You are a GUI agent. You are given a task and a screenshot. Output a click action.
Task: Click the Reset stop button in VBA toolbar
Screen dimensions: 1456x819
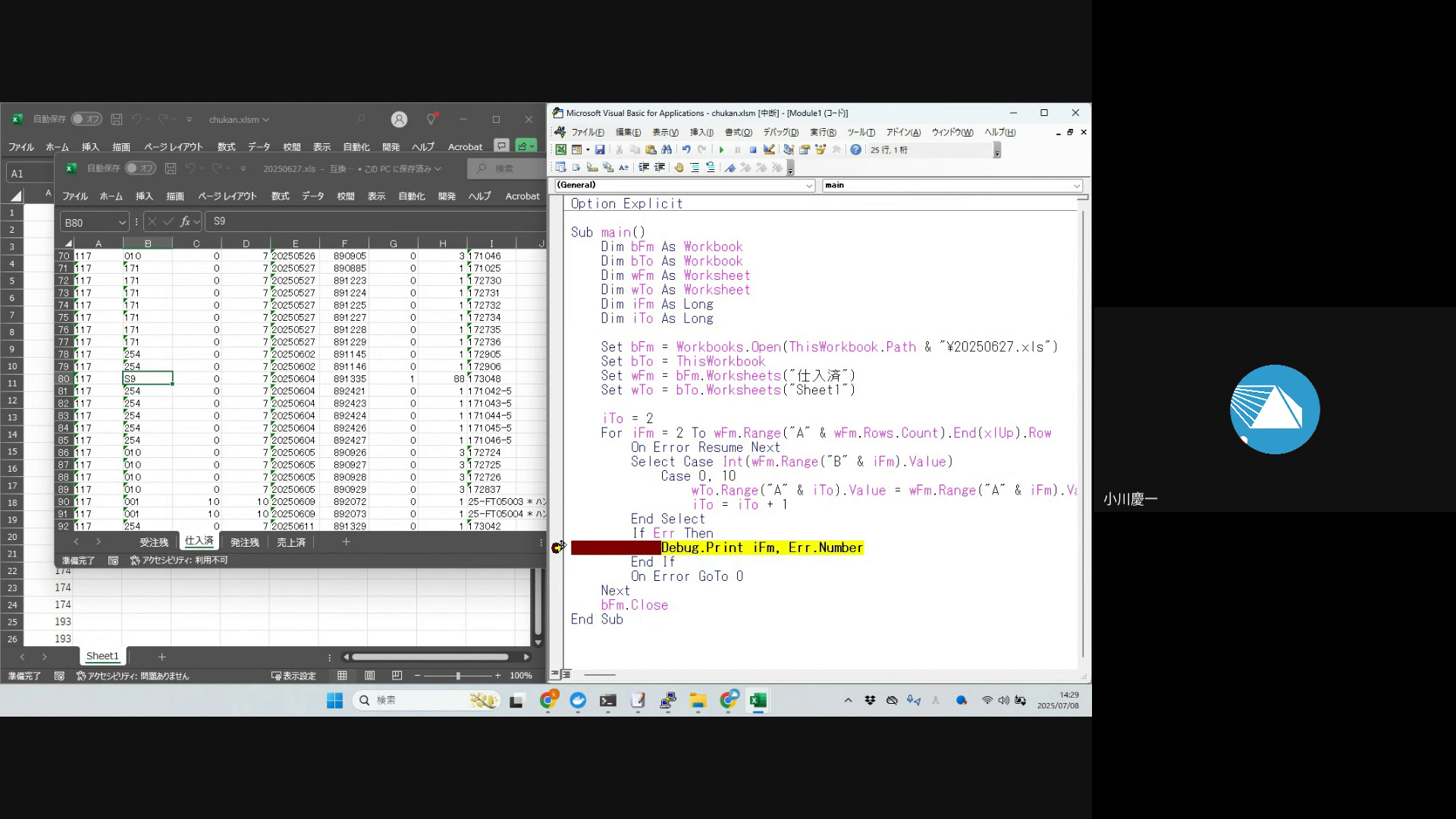(x=753, y=150)
